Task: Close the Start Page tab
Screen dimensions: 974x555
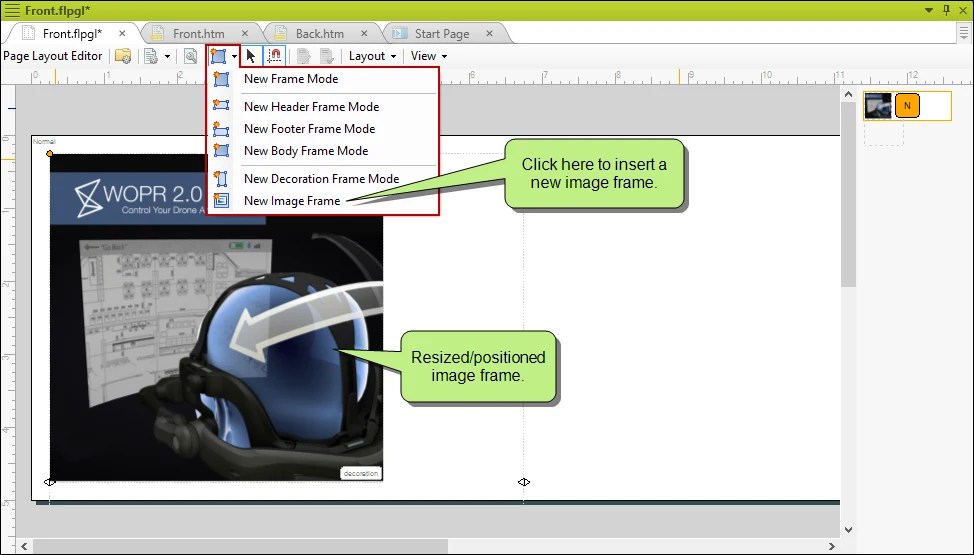Action: coord(489,34)
